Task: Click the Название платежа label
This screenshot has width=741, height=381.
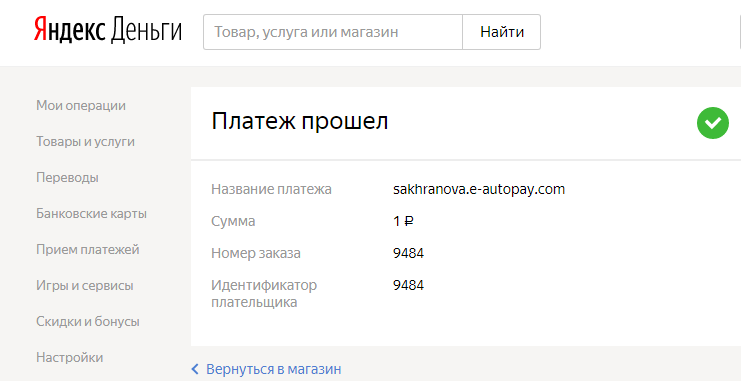Action: (x=271, y=190)
